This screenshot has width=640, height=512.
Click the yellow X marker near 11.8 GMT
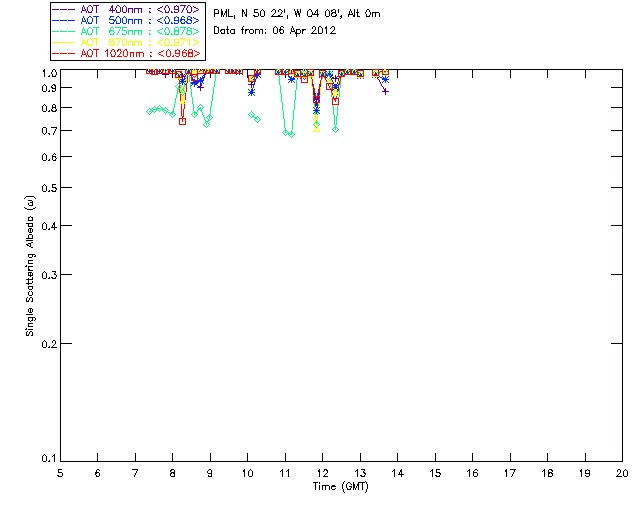[317, 127]
